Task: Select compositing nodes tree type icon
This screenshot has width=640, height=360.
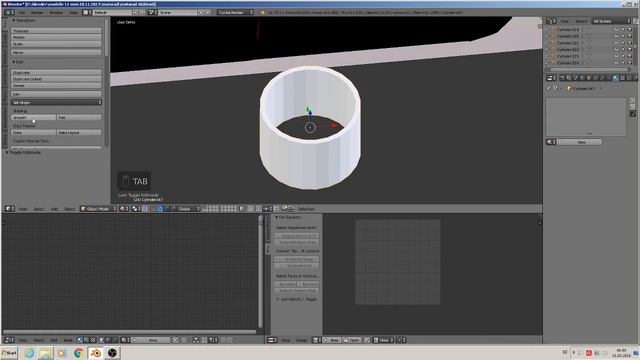Action: (86, 340)
